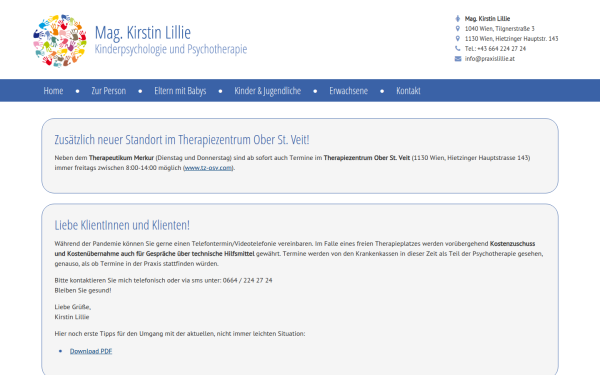Click the map pin icon for Tilgnerstraße 3
The image size is (600, 375).
click(457, 28)
